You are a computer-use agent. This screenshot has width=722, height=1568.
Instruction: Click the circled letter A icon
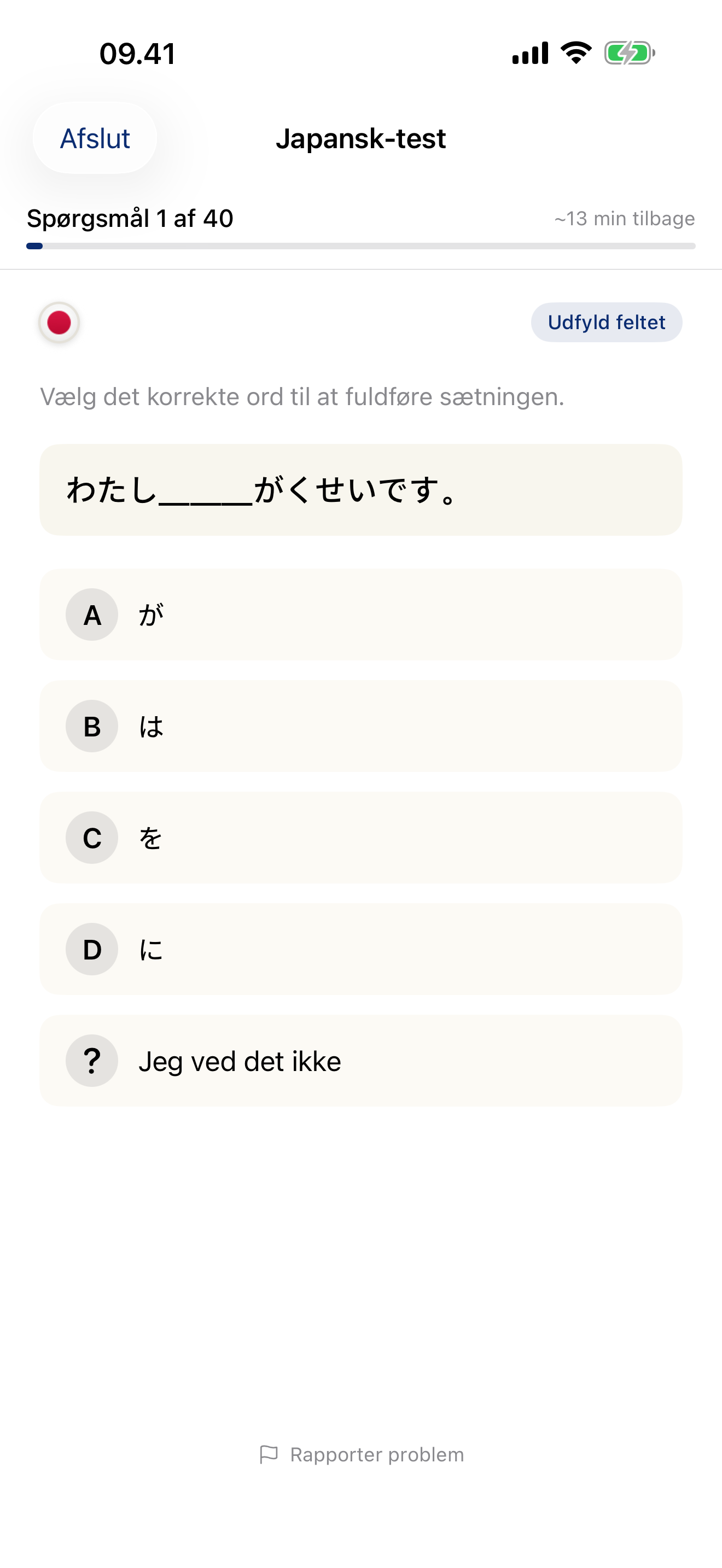[x=91, y=615]
